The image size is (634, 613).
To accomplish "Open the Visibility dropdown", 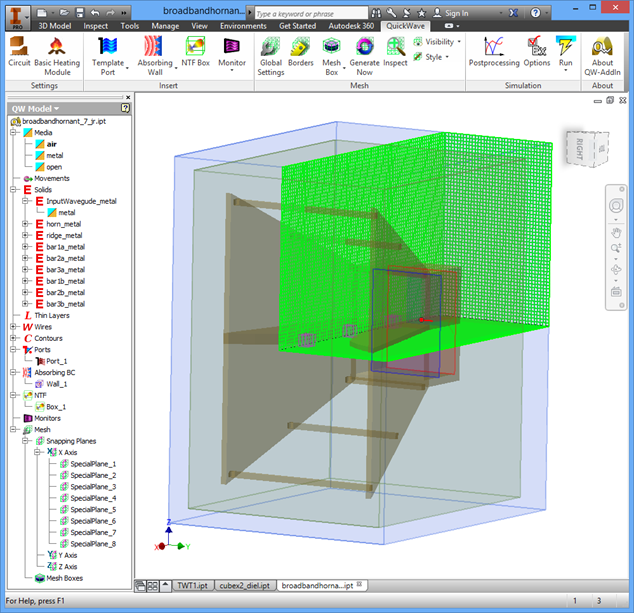I will coord(439,42).
